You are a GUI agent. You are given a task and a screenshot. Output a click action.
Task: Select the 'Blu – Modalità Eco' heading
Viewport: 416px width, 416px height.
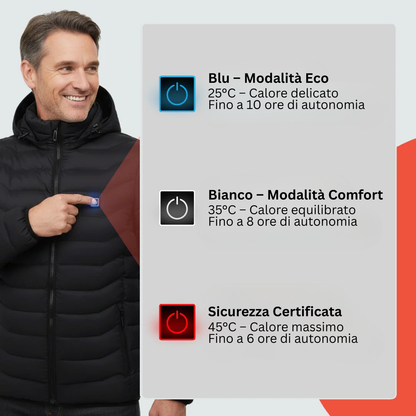pyautogui.click(x=268, y=78)
